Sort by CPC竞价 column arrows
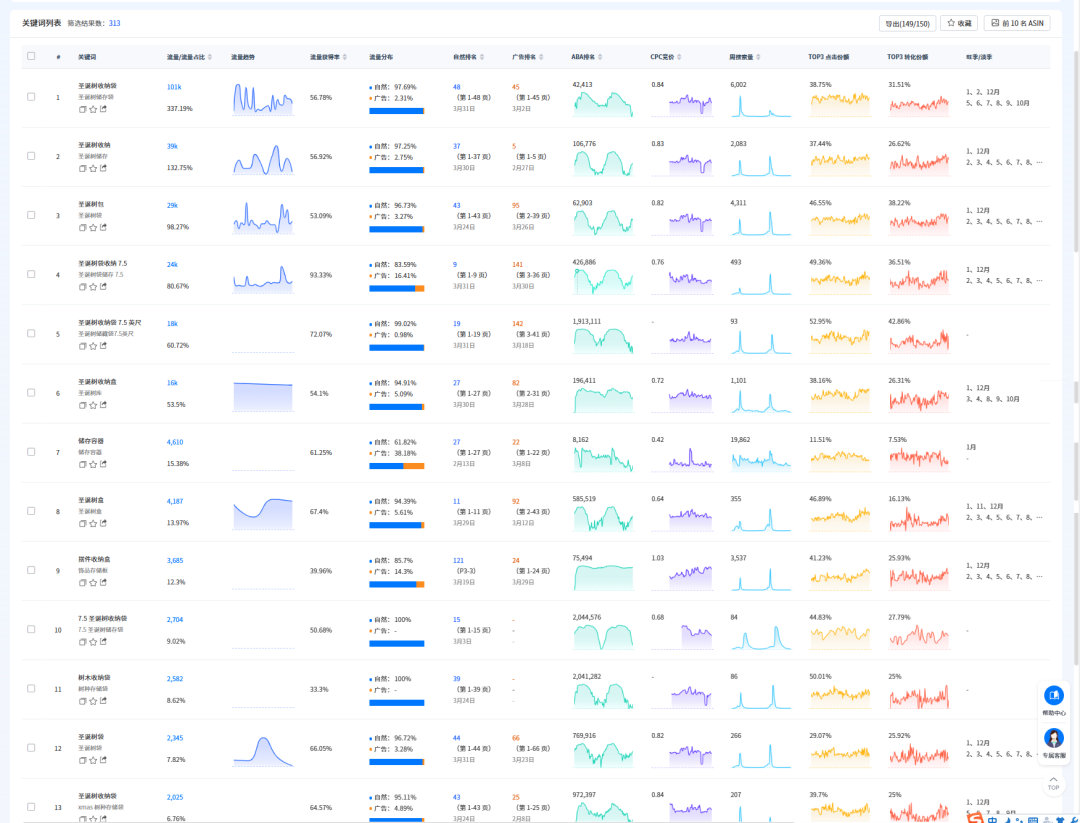 tap(679, 57)
